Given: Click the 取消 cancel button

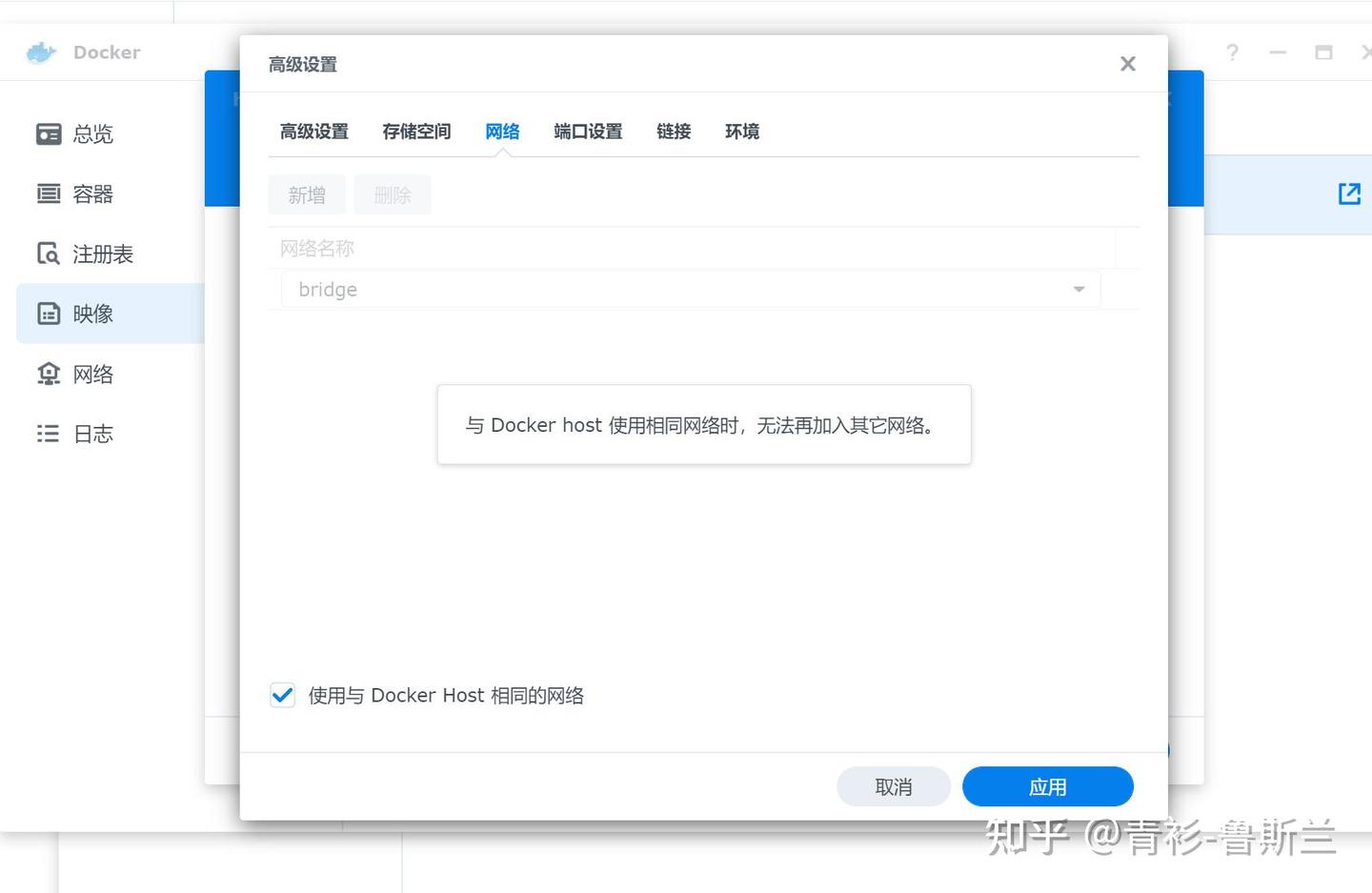Looking at the screenshot, I should click(894, 787).
